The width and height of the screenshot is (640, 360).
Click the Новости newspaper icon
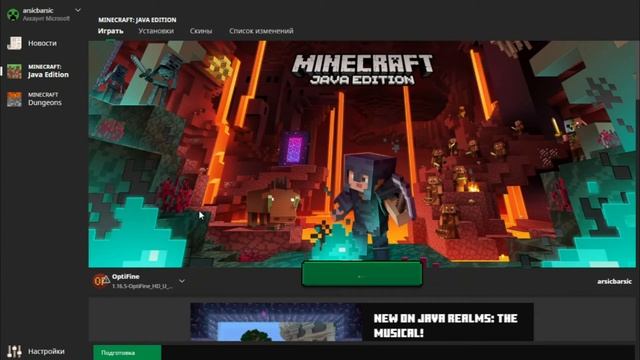tap(14, 43)
